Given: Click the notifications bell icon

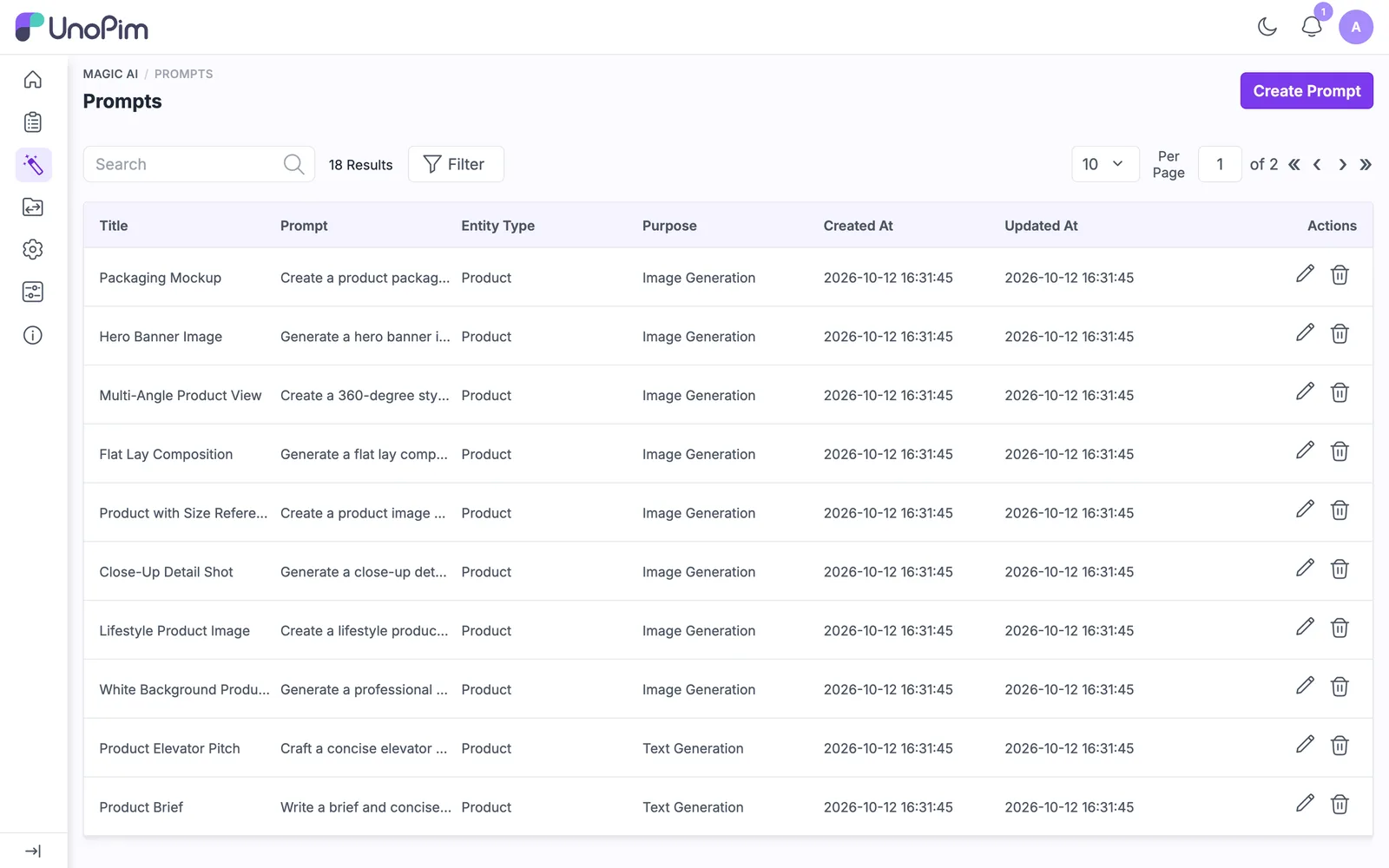Looking at the screenshot, I should point(1312,27).
